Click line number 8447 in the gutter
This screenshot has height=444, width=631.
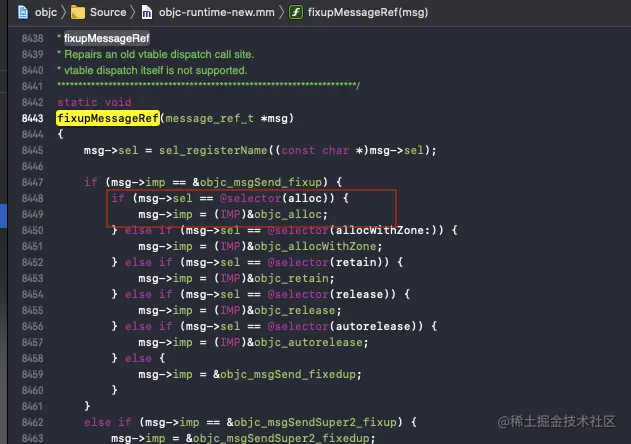click(x=33, y=182)
